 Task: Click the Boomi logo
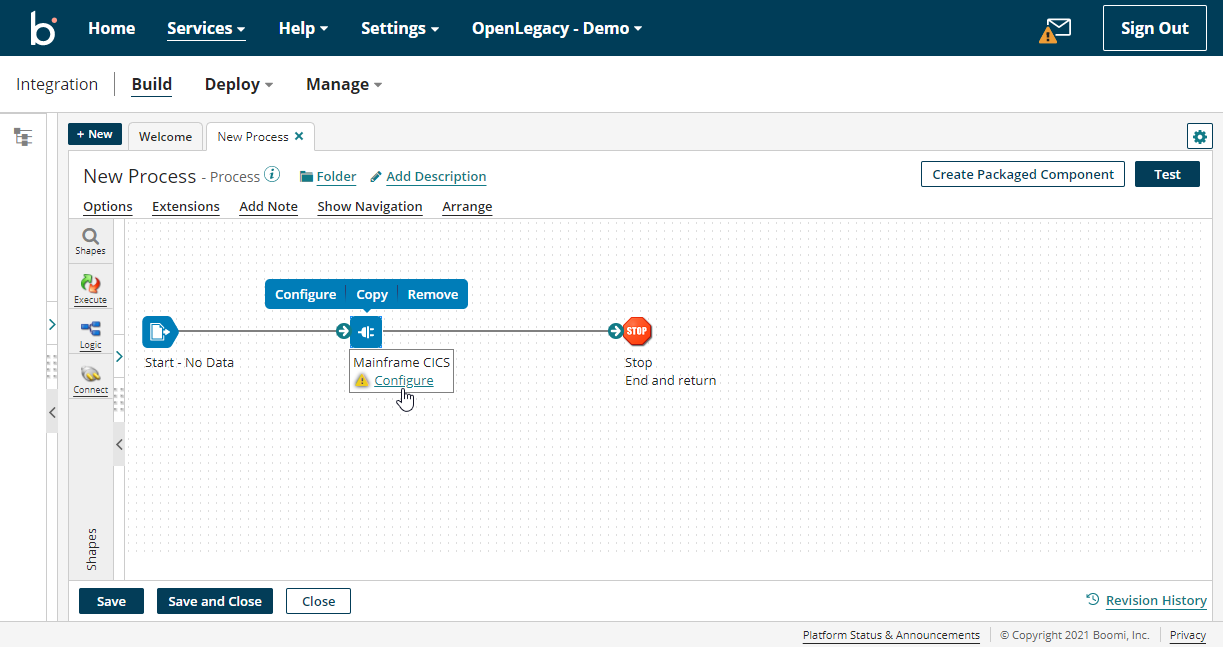point(43,27)
